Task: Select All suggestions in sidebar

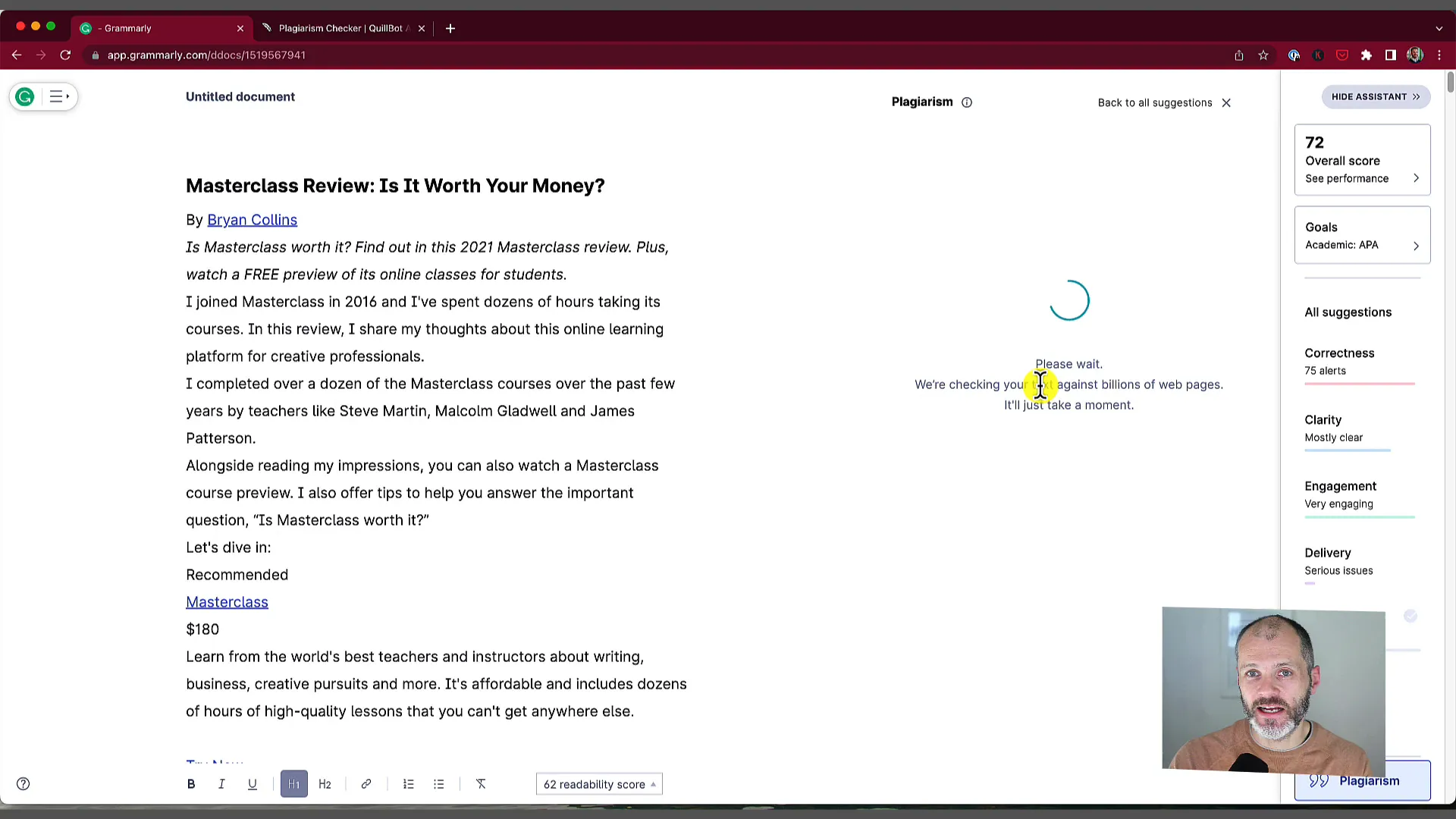Action: click(1348, 312)
